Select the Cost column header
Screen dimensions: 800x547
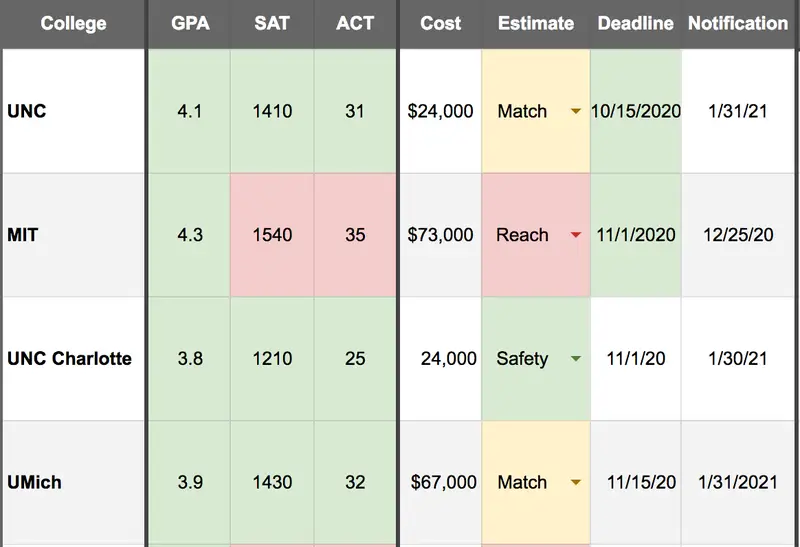(440, 23)
